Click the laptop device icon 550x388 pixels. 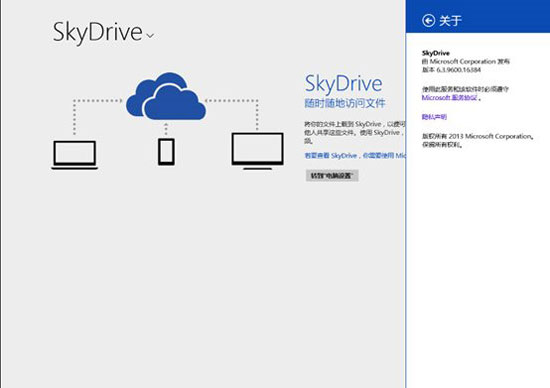coord(74,155)
